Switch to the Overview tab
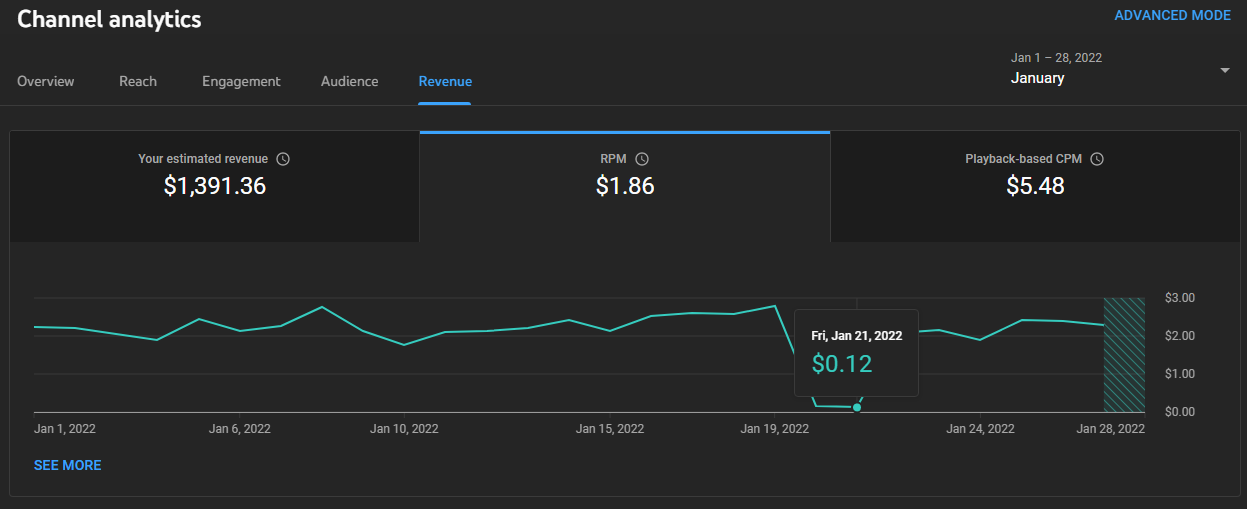 pos(46,81)
